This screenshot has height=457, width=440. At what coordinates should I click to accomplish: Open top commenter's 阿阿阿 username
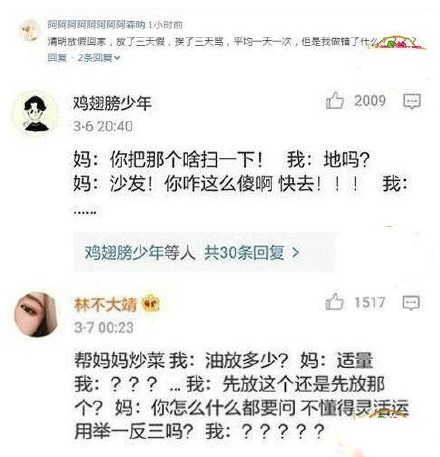coord(96,24)
